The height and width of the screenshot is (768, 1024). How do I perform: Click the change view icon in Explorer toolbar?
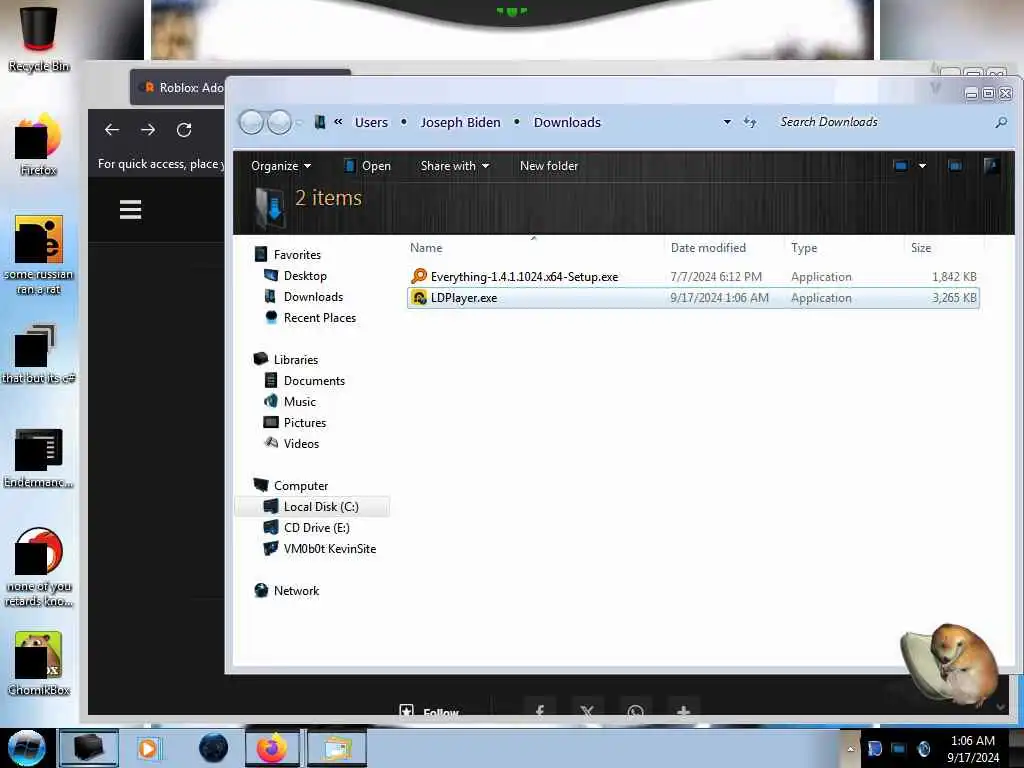click(901, 166)
